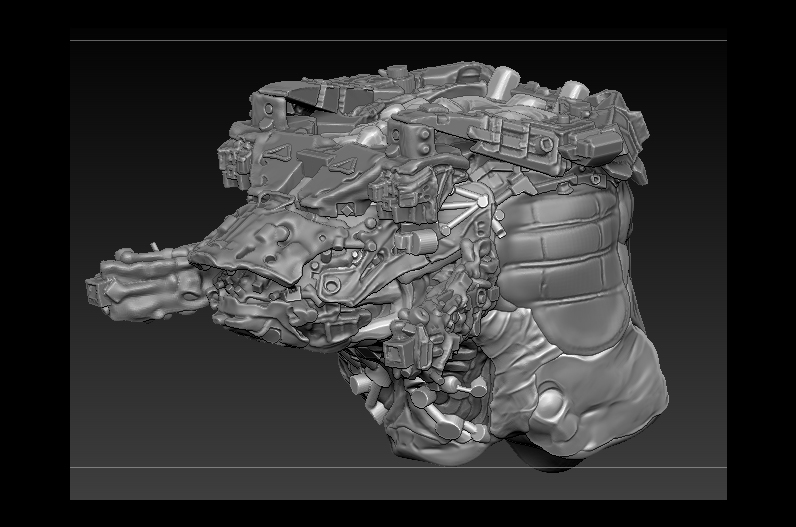Click the bottom horizontal canvas frame line
The width and height of the screenshot is (796, 527).
point(398,467)
